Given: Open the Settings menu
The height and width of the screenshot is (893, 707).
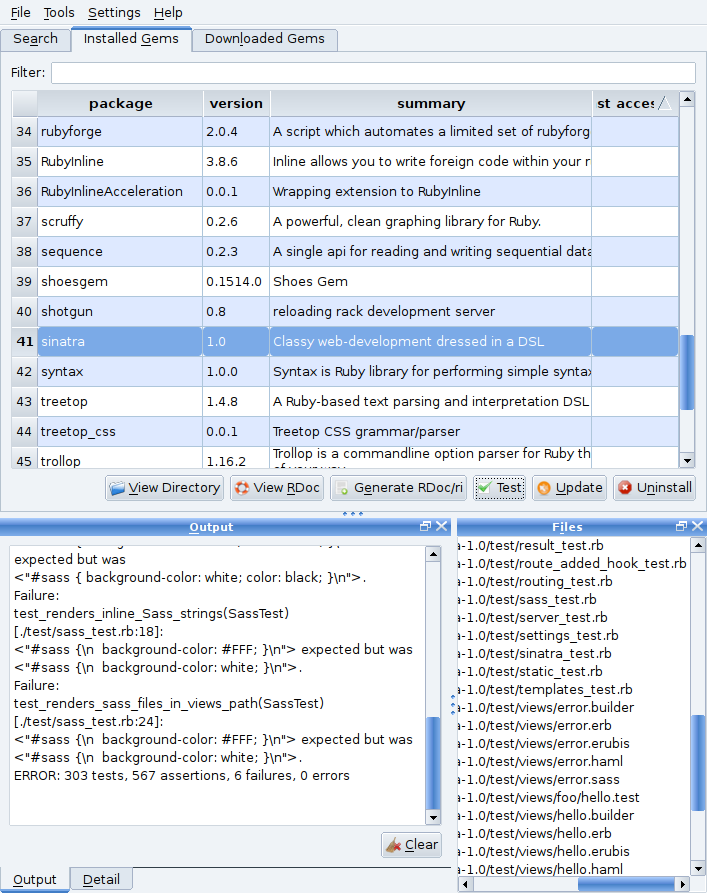Looking at the screenshot, I should (x=115, y=13).
